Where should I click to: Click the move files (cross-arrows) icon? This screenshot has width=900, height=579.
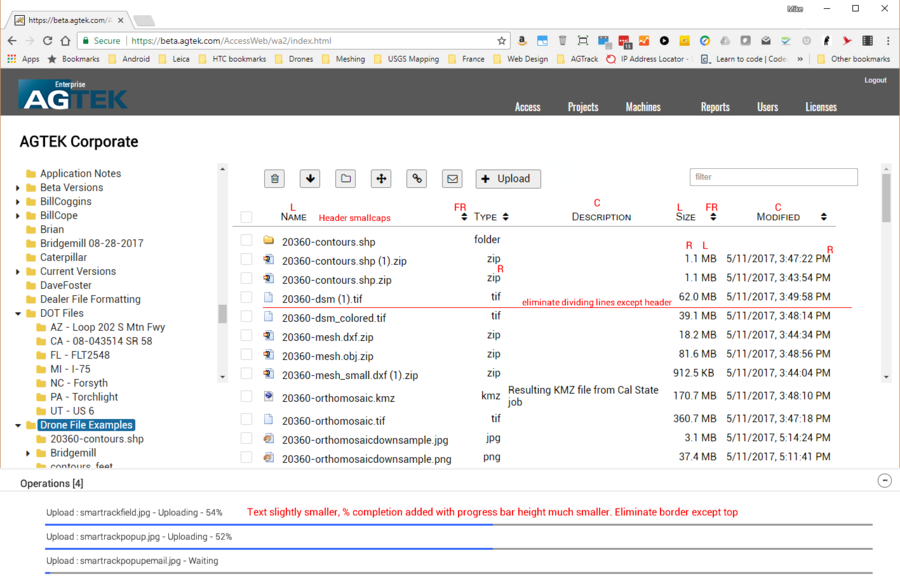[x=380, y=178]
